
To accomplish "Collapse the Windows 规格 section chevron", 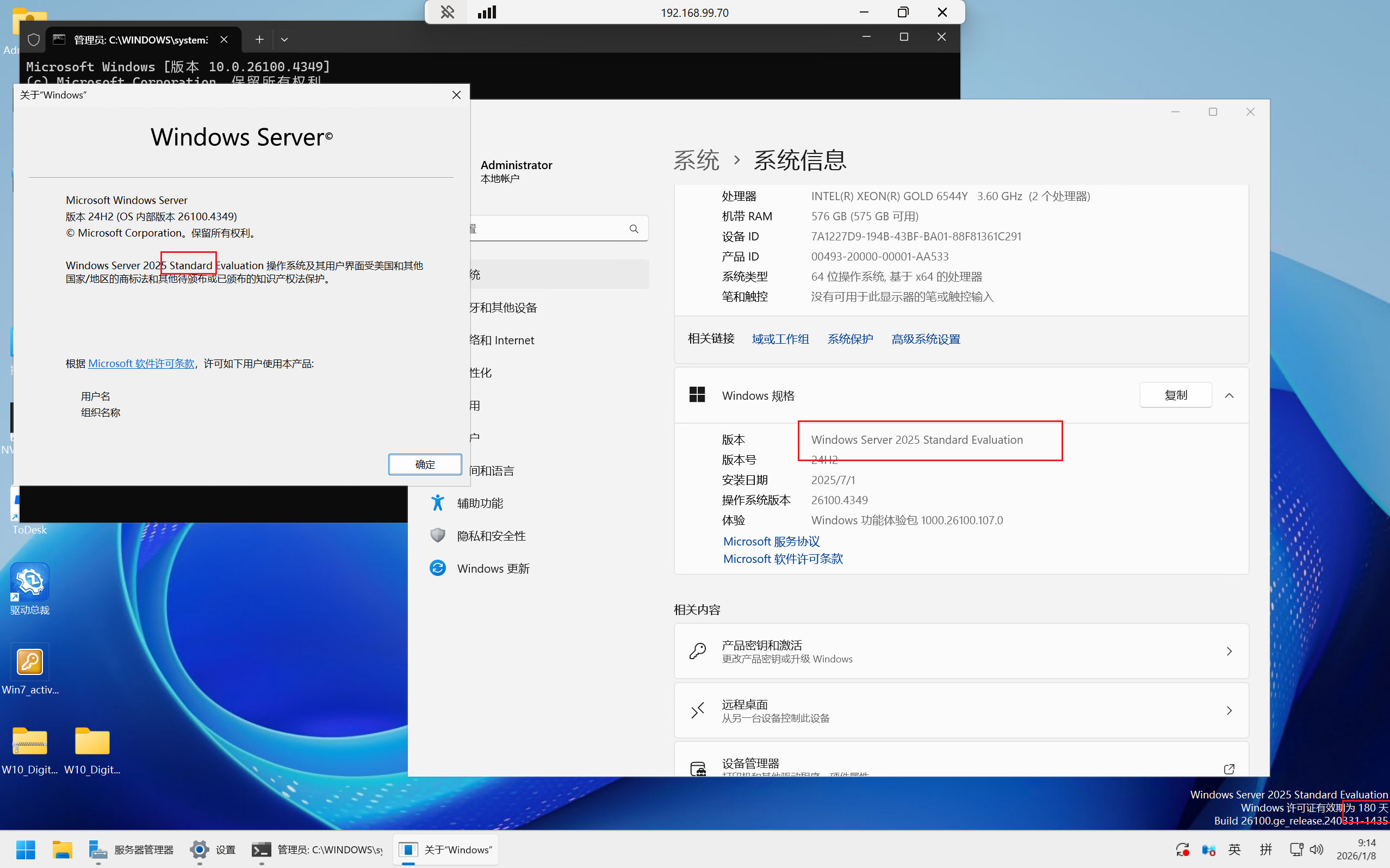I will [x=1228, y=395].
